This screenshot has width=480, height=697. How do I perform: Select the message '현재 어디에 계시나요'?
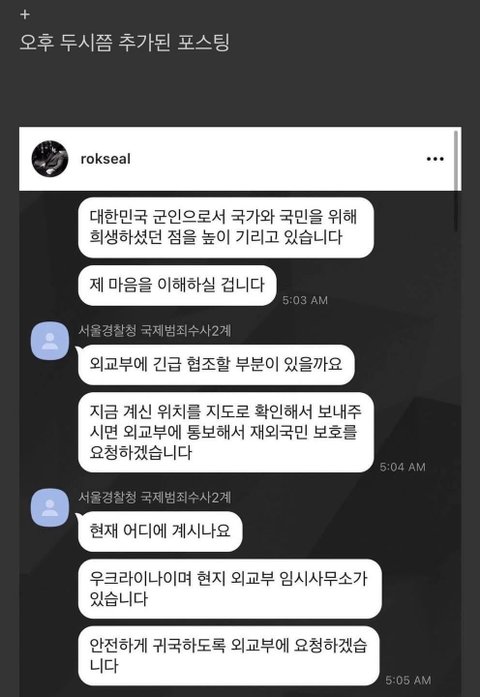[160, 531]
